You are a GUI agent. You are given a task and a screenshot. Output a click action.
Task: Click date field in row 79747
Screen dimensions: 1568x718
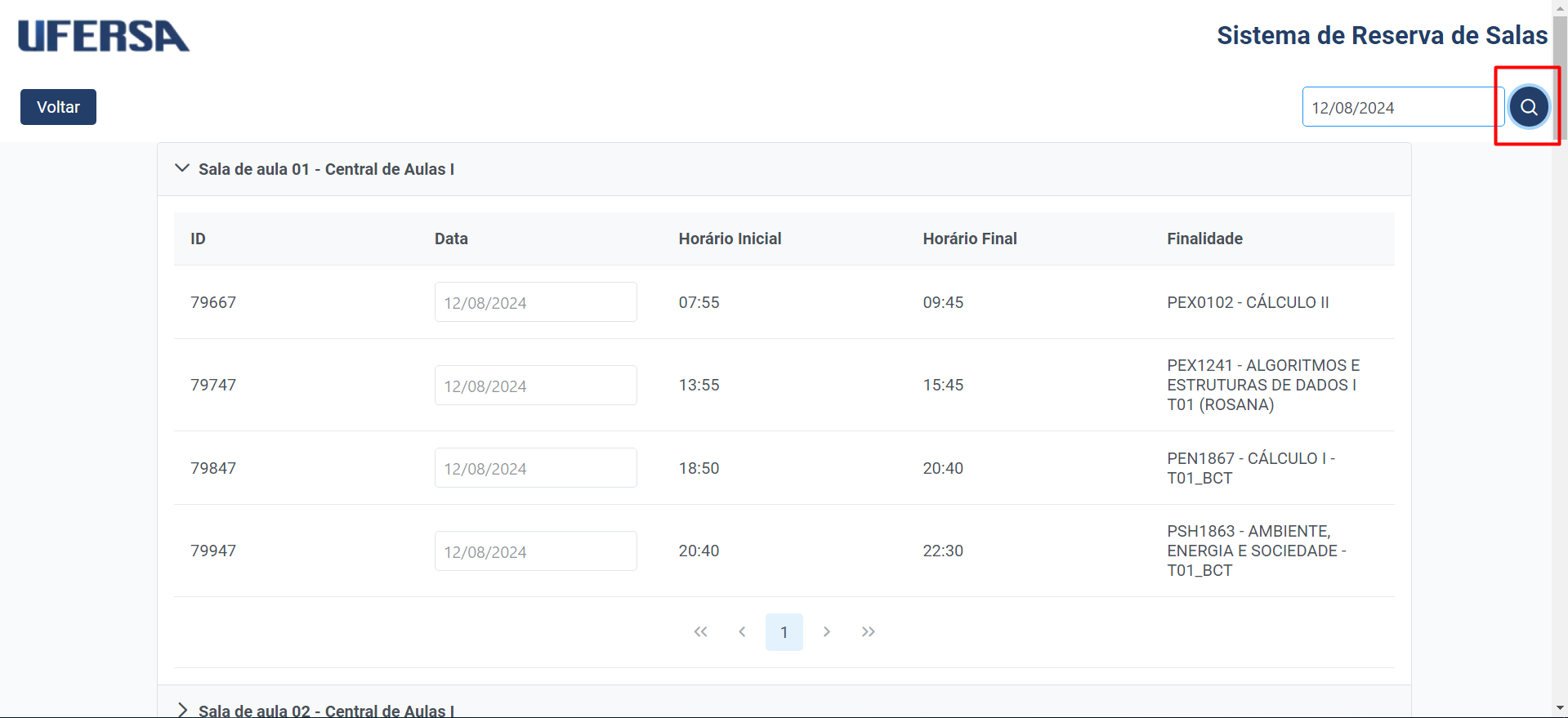pos(535,385)
